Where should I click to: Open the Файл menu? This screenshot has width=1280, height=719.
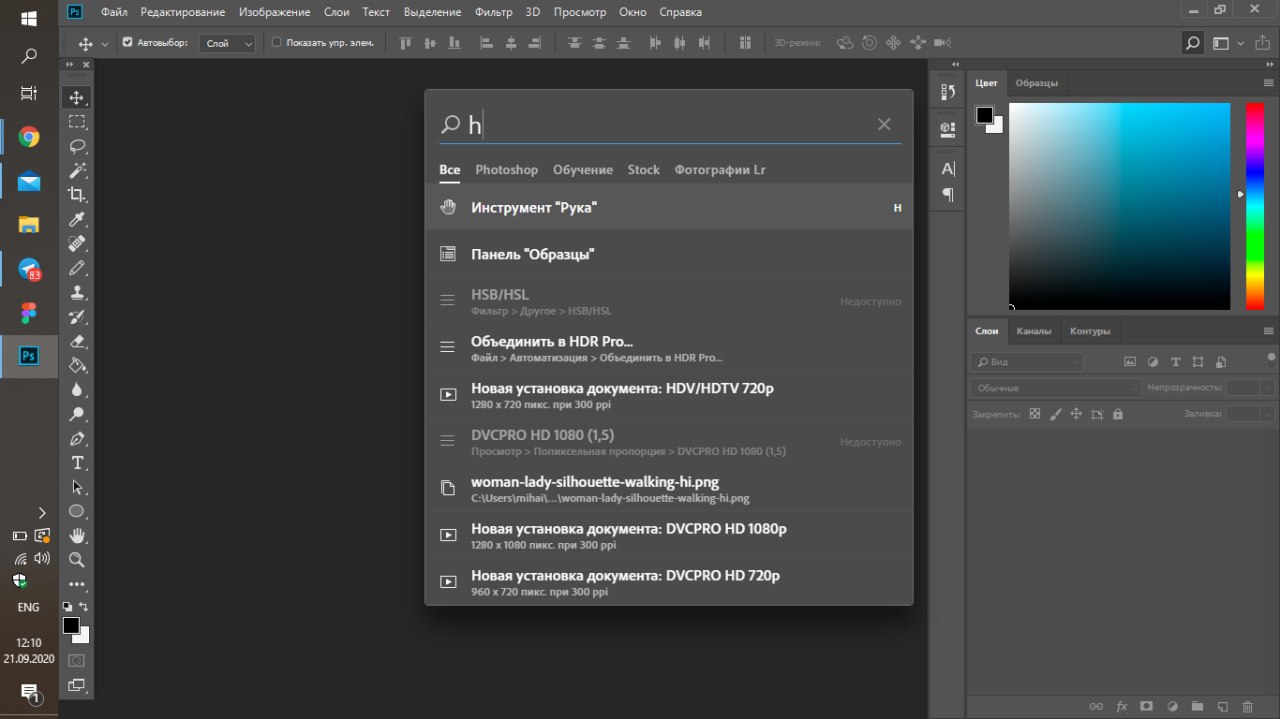[114, 12]
